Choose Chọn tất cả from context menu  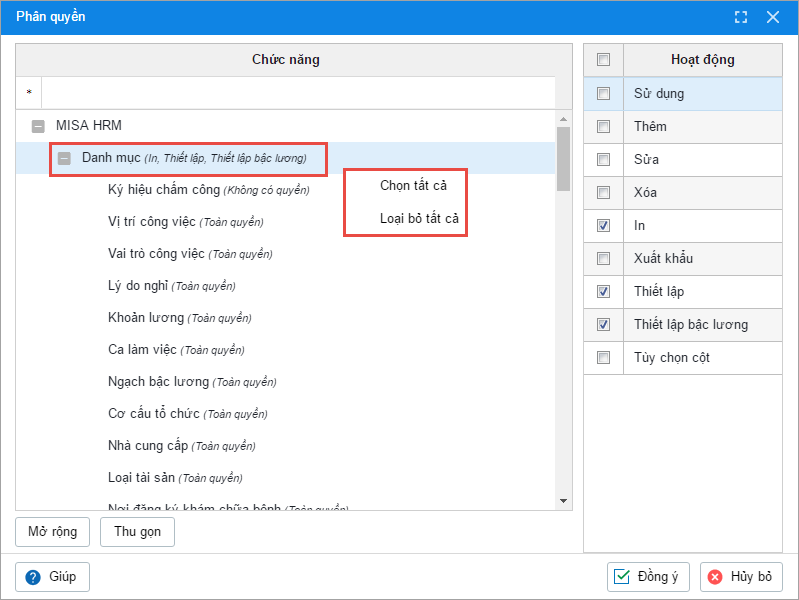coord(413,185)
